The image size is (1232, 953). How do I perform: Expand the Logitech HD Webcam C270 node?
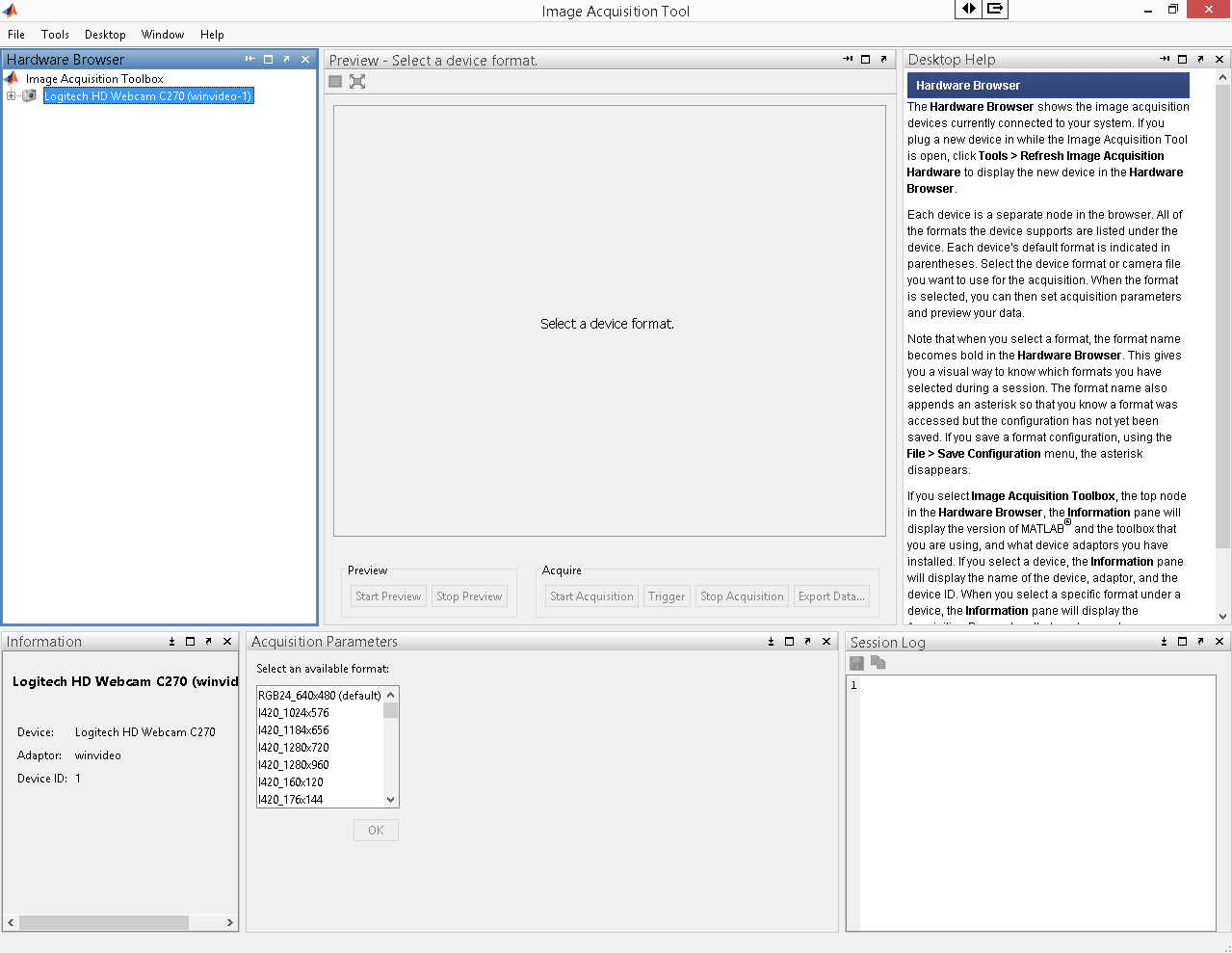click(x=11, y=96)
